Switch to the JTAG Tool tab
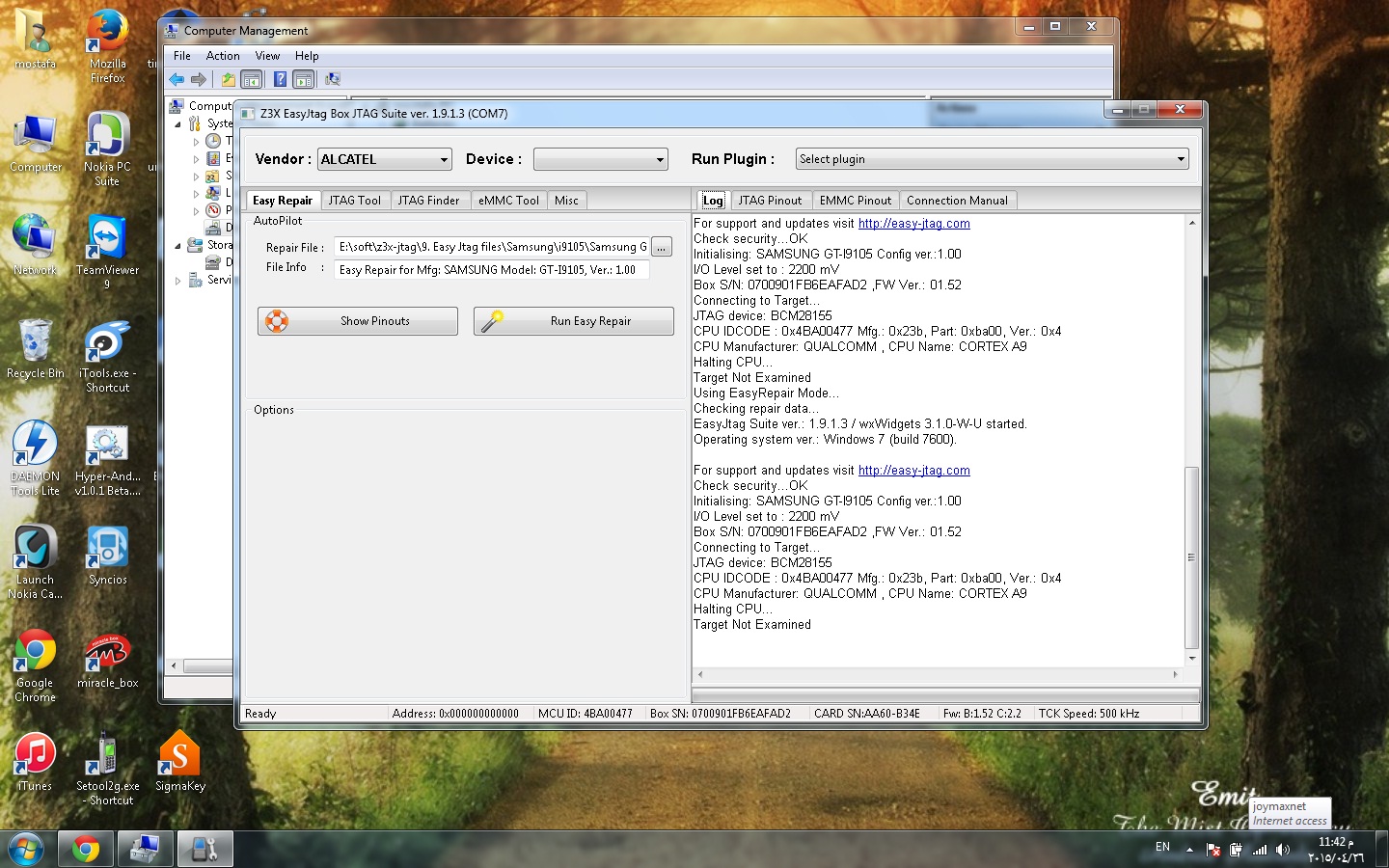Image resolution: width=1389 pixels, height=868 pixels. (354, 201)
